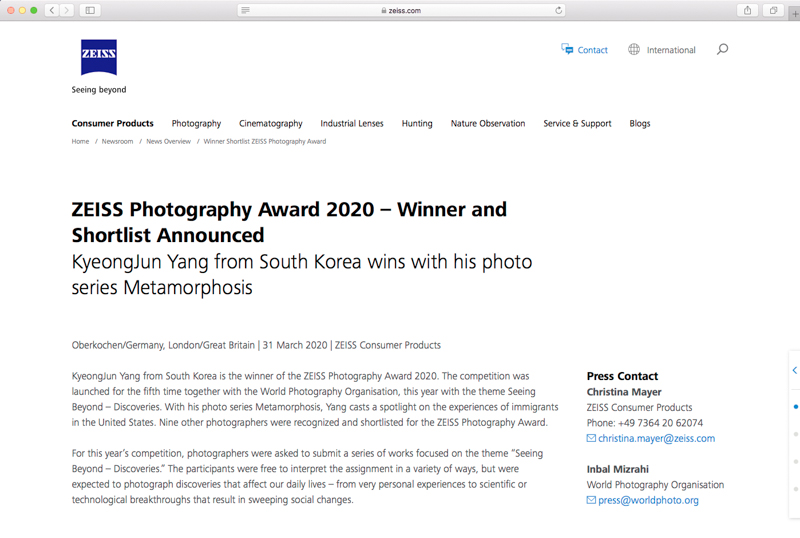This screenshot has height=538, width=800.
Task: Select the blue active page dot on right
Action: point(796,407)
